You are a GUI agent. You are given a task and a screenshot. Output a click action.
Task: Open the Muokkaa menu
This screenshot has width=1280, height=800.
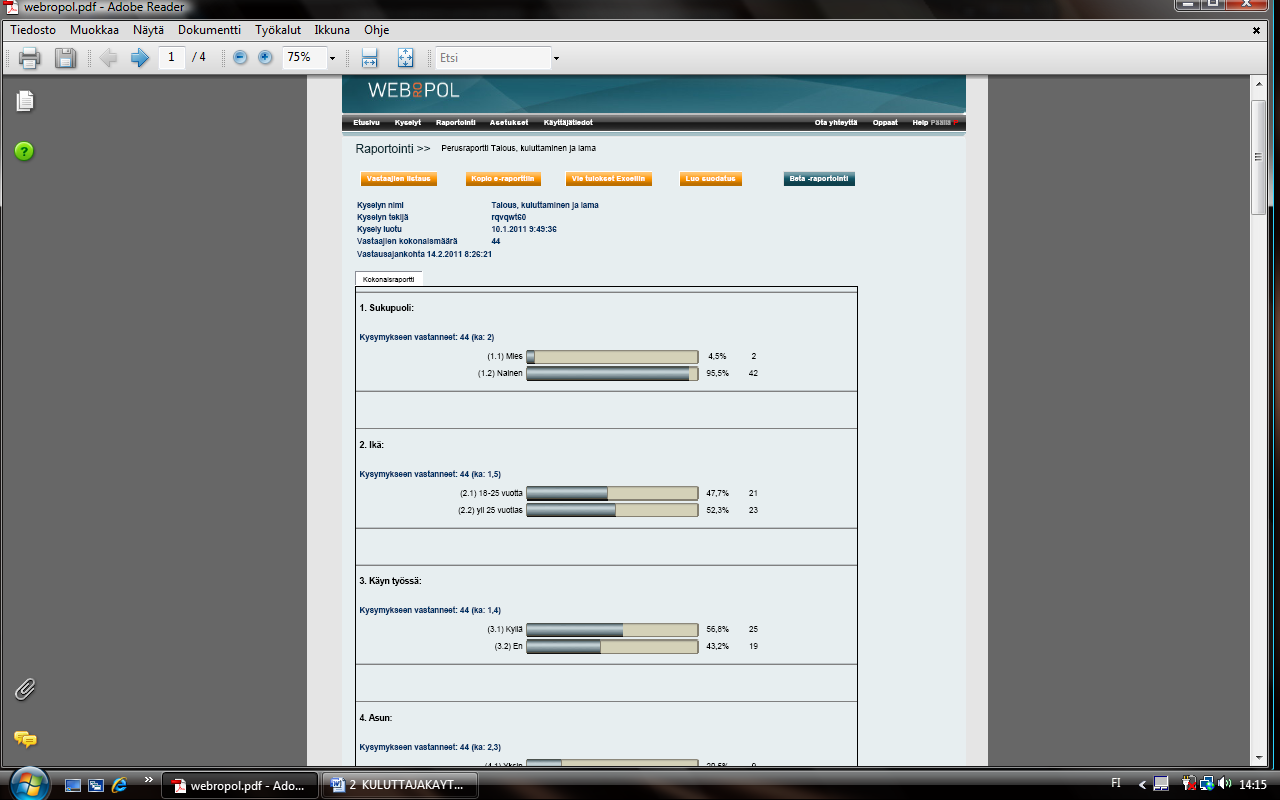click(x=94, y=30)
